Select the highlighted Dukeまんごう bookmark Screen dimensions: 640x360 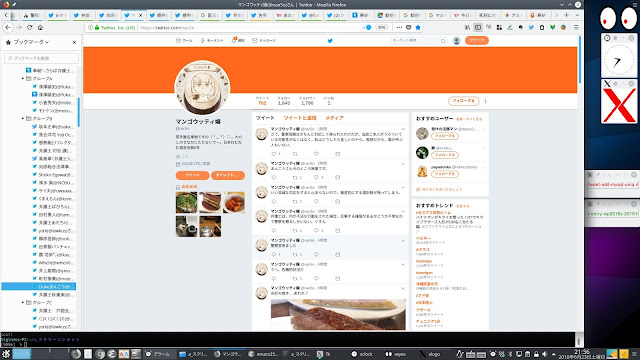(x=39, y=287)
